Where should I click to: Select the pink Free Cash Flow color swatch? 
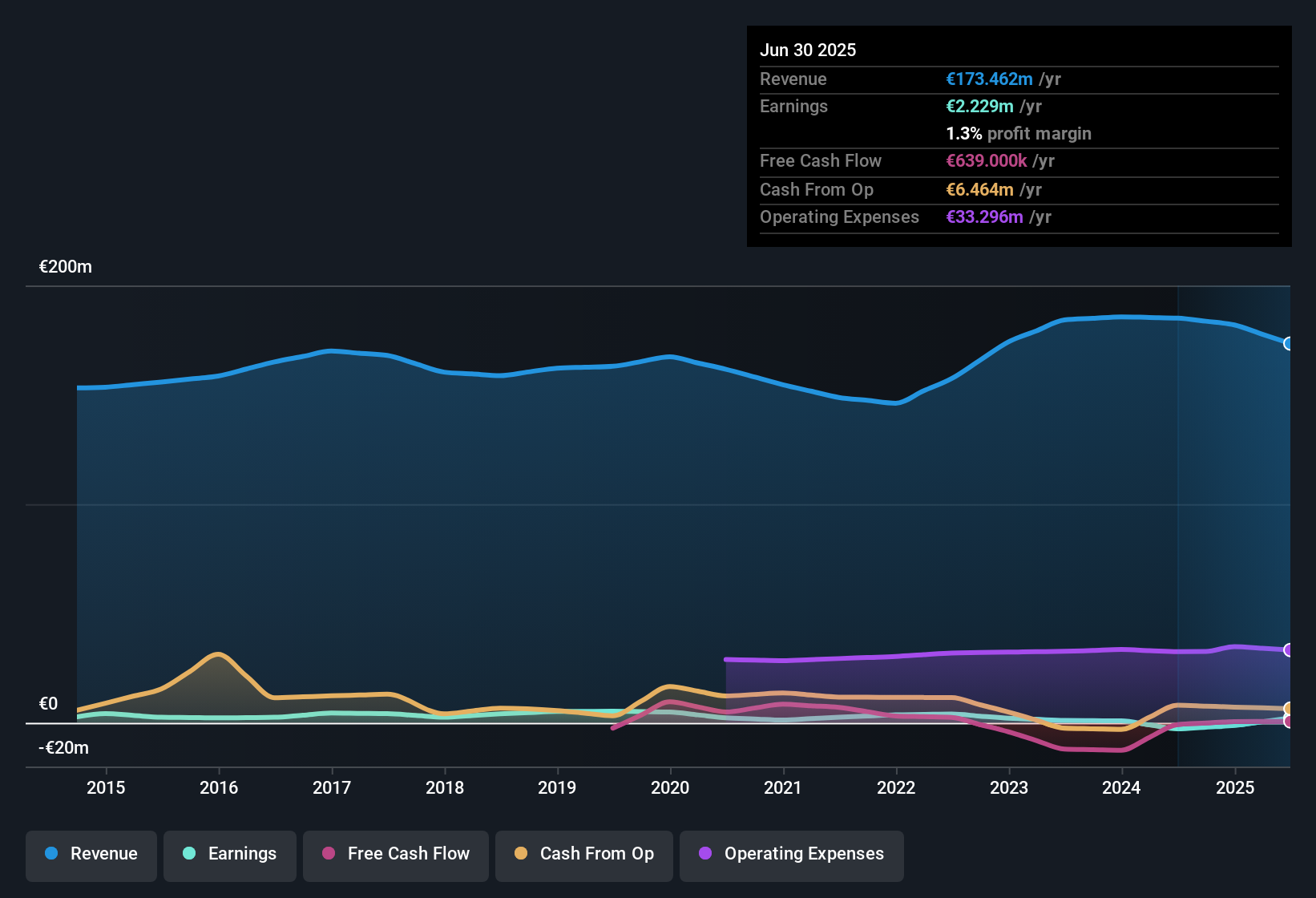coord(329,854)
